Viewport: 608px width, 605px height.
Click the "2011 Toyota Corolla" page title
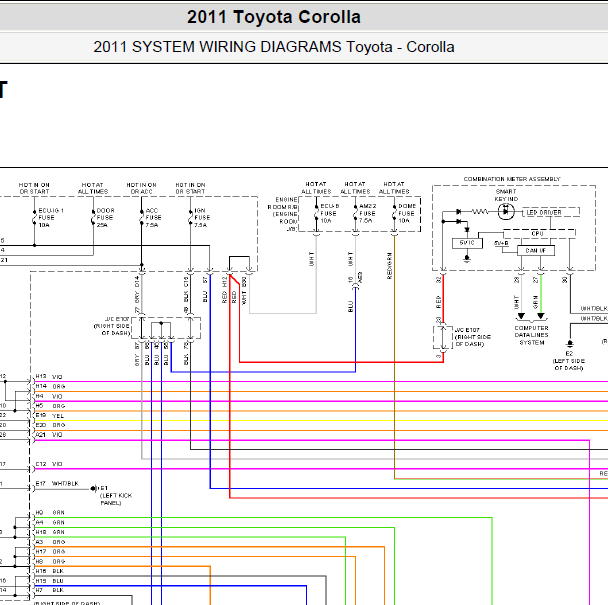274,17
